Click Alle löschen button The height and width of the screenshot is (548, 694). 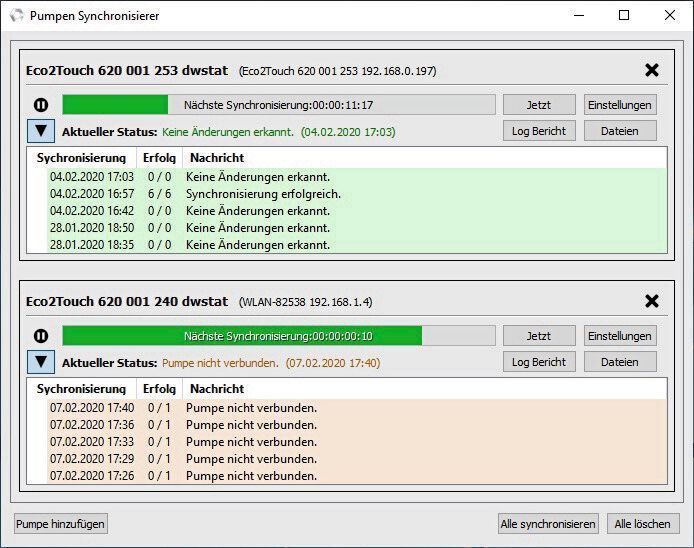643,524
